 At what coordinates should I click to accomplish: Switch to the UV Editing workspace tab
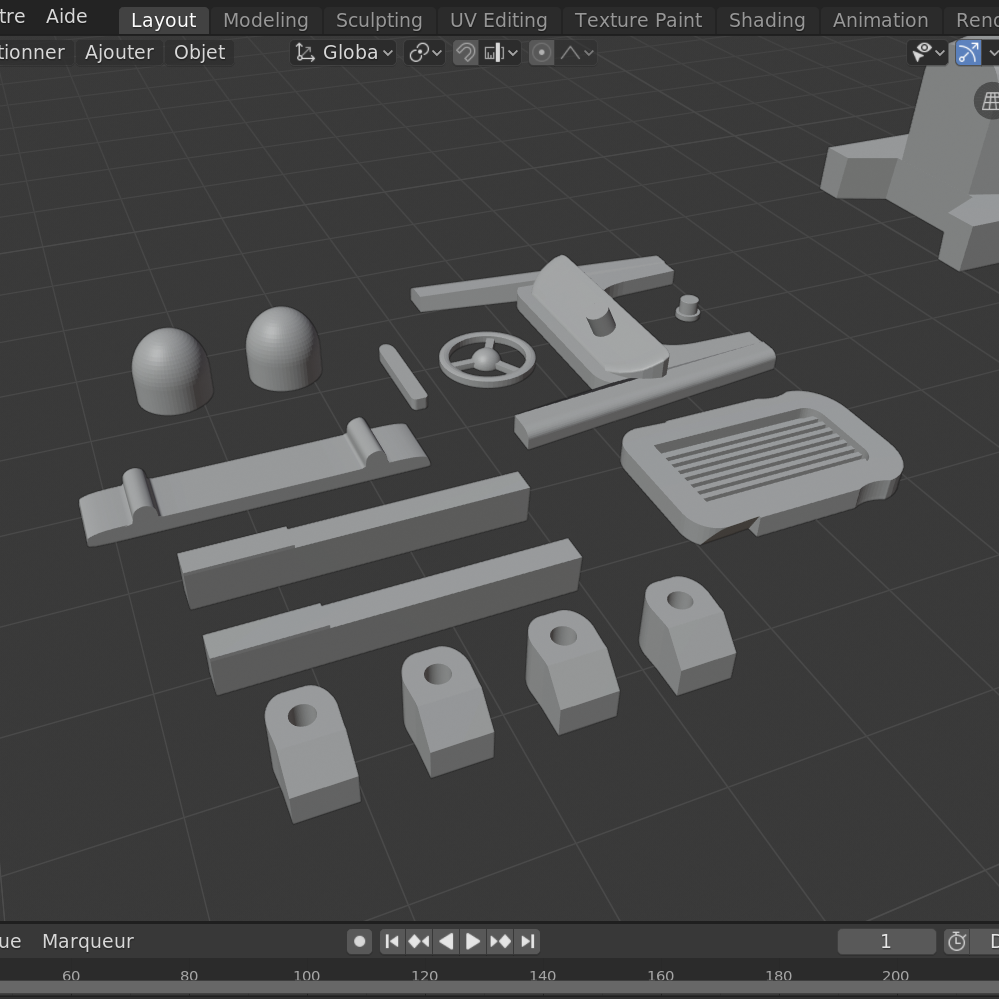click(x=498, y=20)
